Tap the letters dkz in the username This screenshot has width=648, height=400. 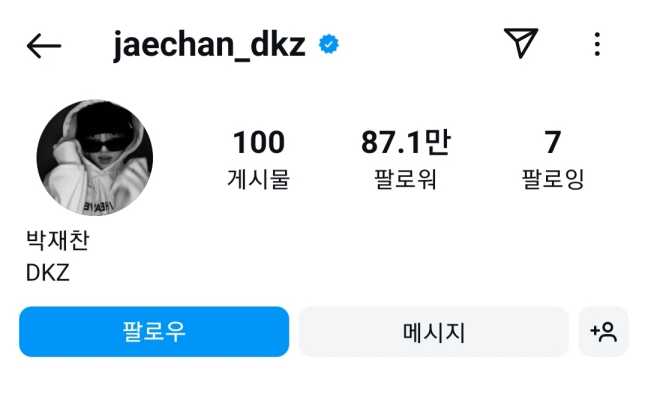[278, 43]
